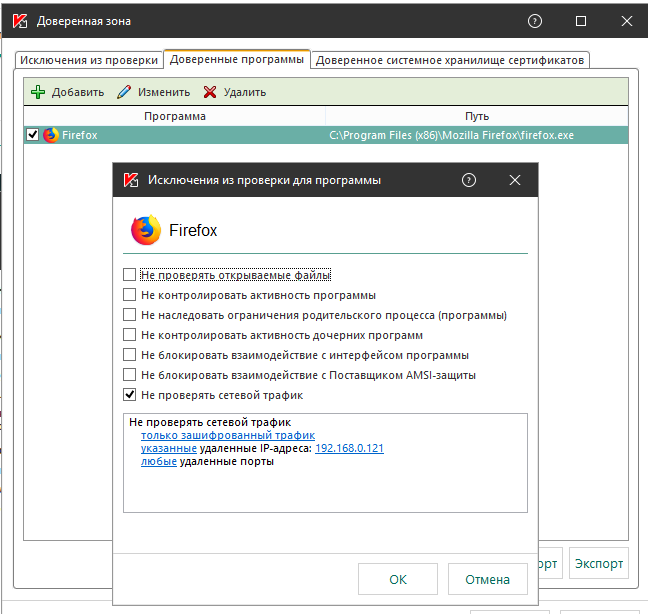
Task: Click the red X Delete icon
Action: click(210, 92)
